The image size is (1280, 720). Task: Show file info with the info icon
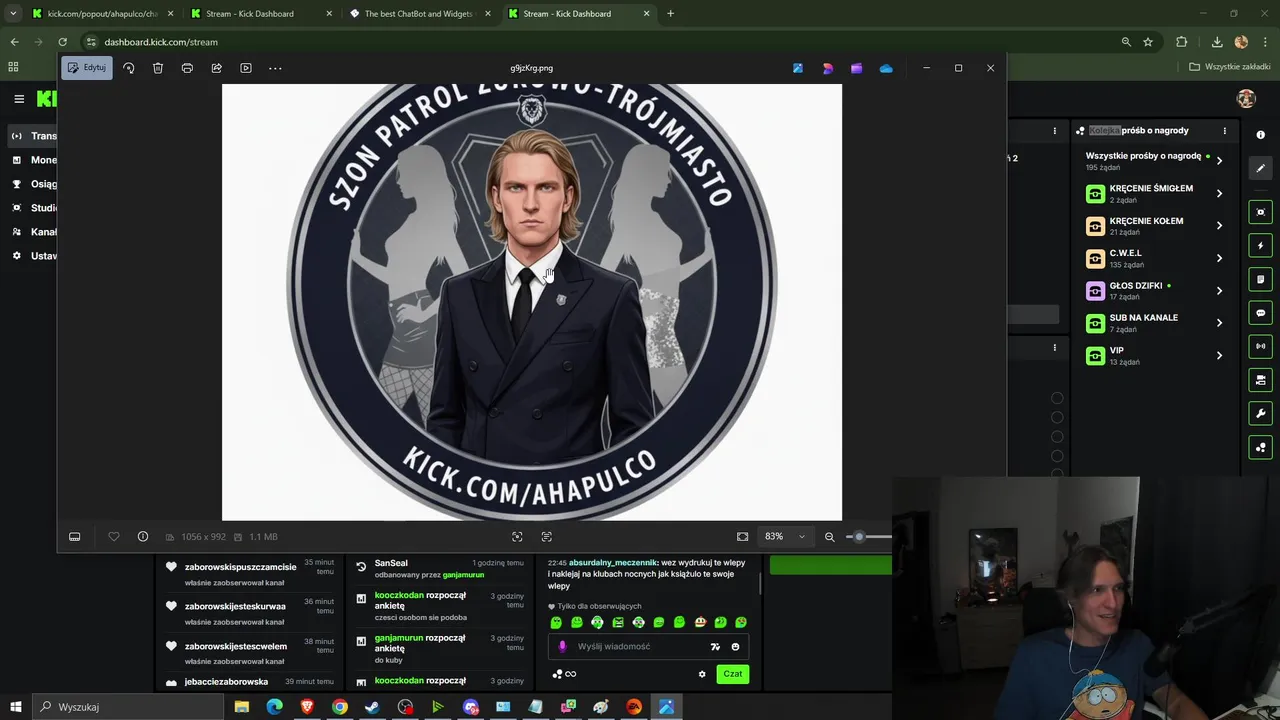143,537
